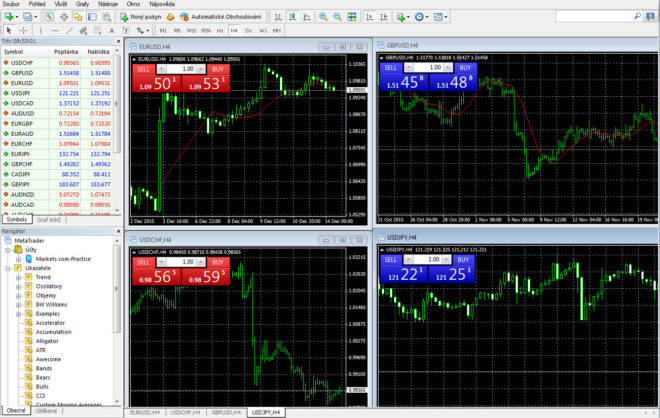This screenshot has width=660, height=418.
Task: Click BUY on the USDJPY chart
Action: [463, 260]
